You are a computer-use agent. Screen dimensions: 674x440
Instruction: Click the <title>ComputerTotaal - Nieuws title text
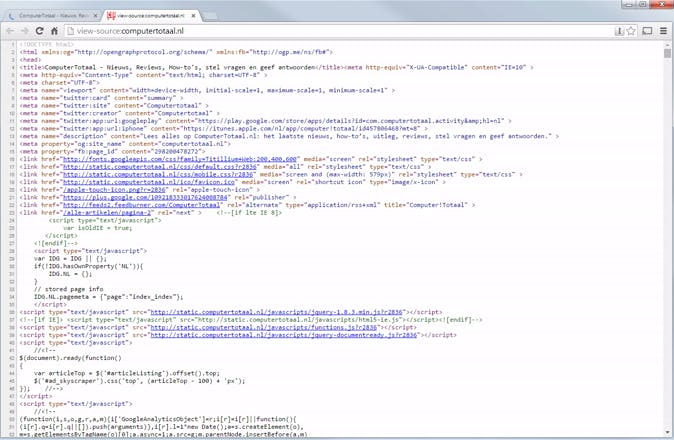coord(181,67)
